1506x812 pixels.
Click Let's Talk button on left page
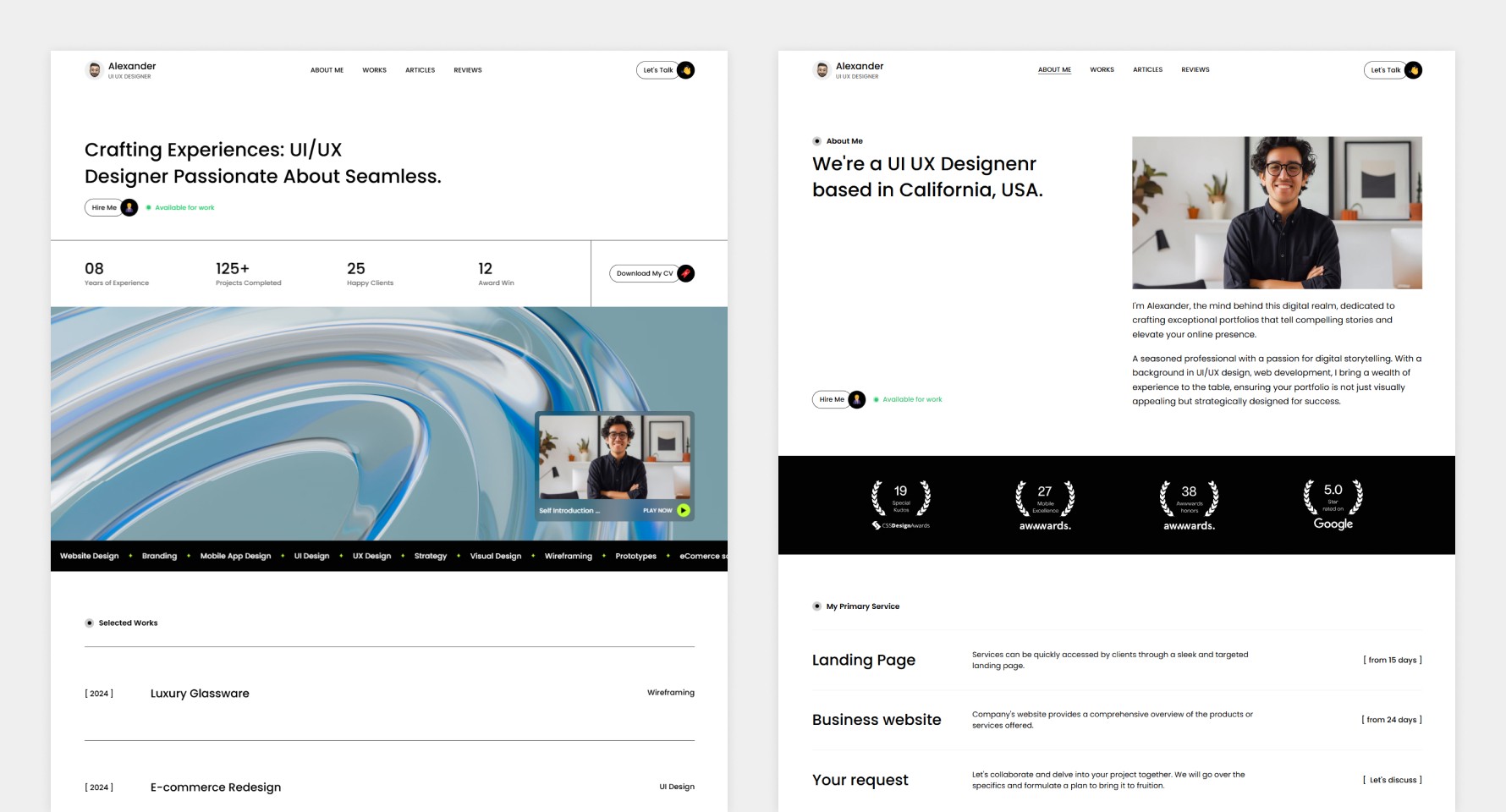click(665, 70)
